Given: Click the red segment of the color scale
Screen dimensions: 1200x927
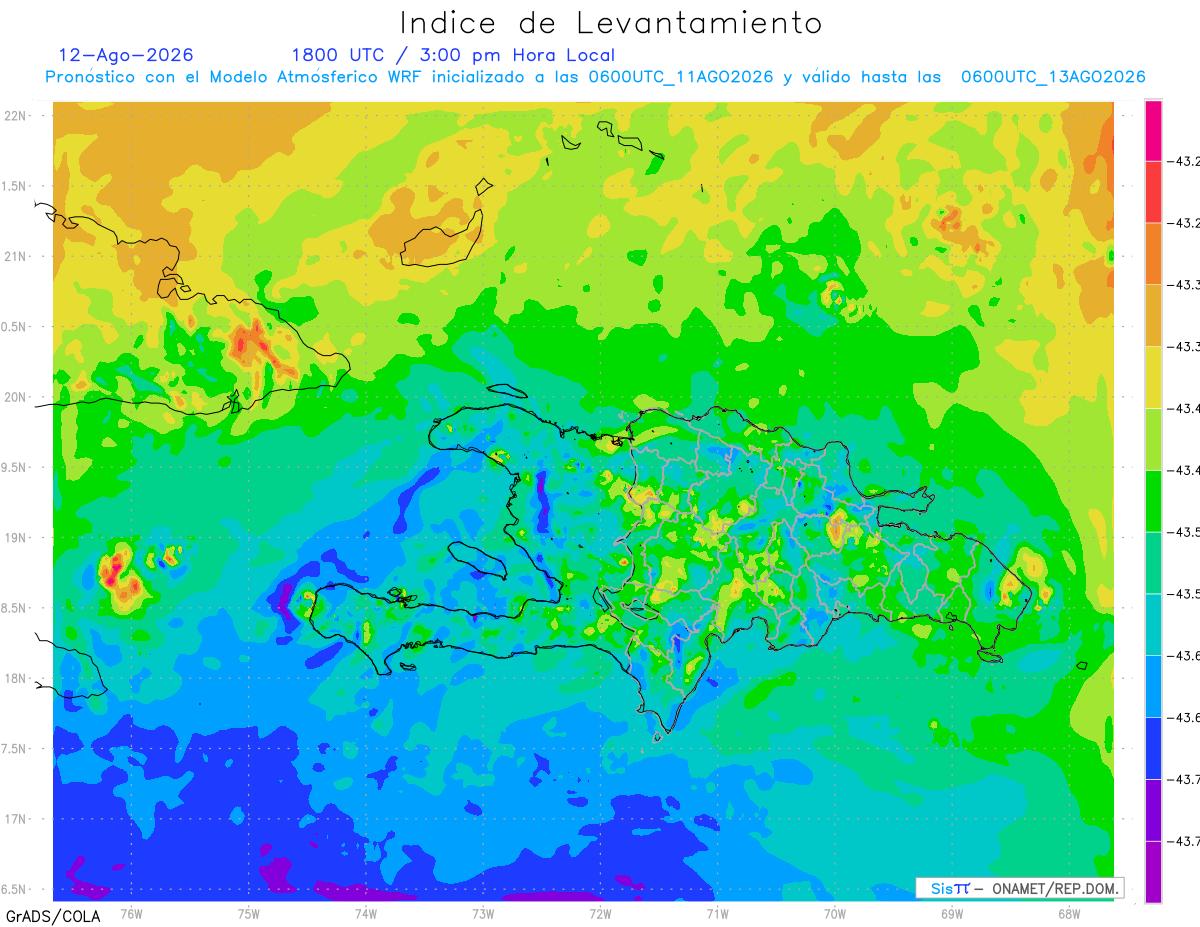Looking at the screenshot, I should pyautogui.click(x=1153, y=192).
